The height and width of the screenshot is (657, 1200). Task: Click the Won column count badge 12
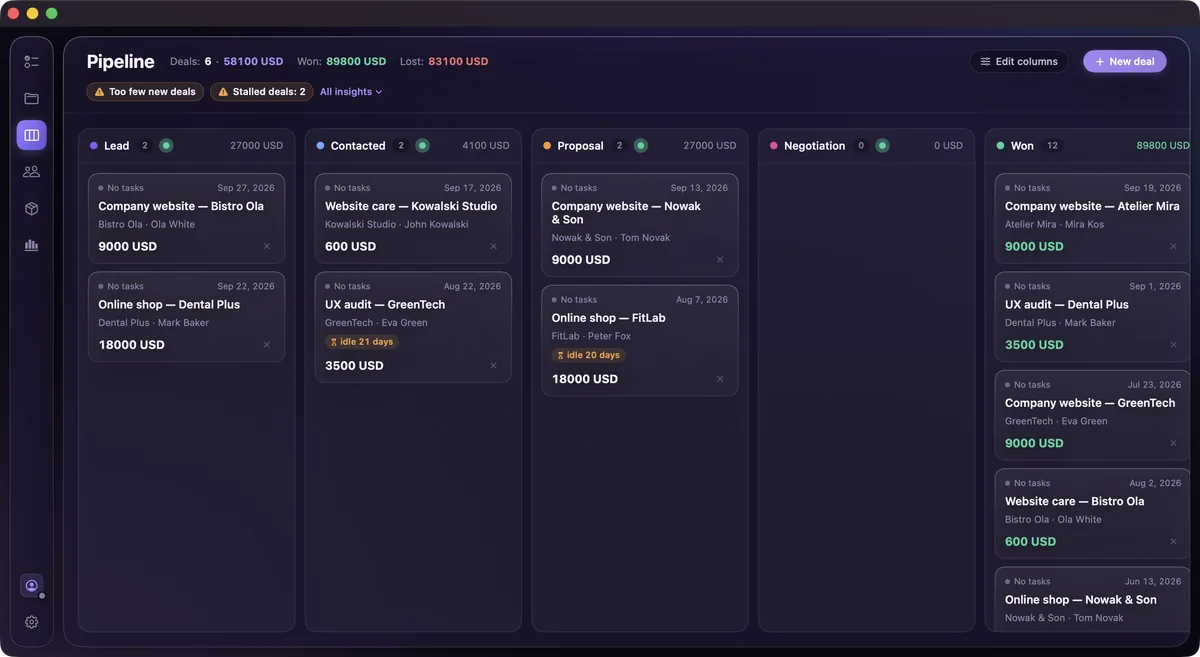pyautogui.click(x=1052, y=146)
